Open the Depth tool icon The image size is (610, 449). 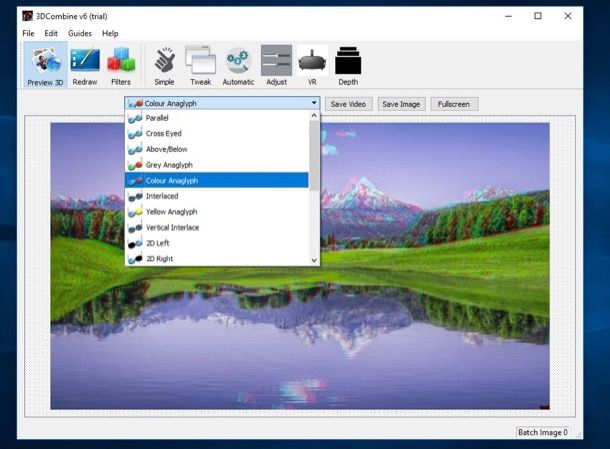[348, 60]
